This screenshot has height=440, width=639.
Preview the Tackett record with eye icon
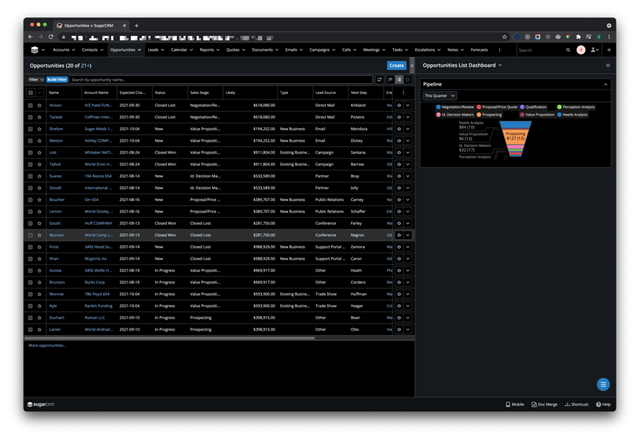click(x=399, y=117)
